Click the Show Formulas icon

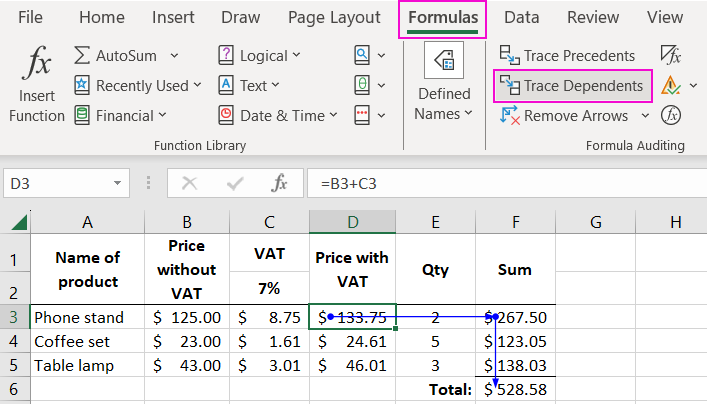[x=670, y=56]
